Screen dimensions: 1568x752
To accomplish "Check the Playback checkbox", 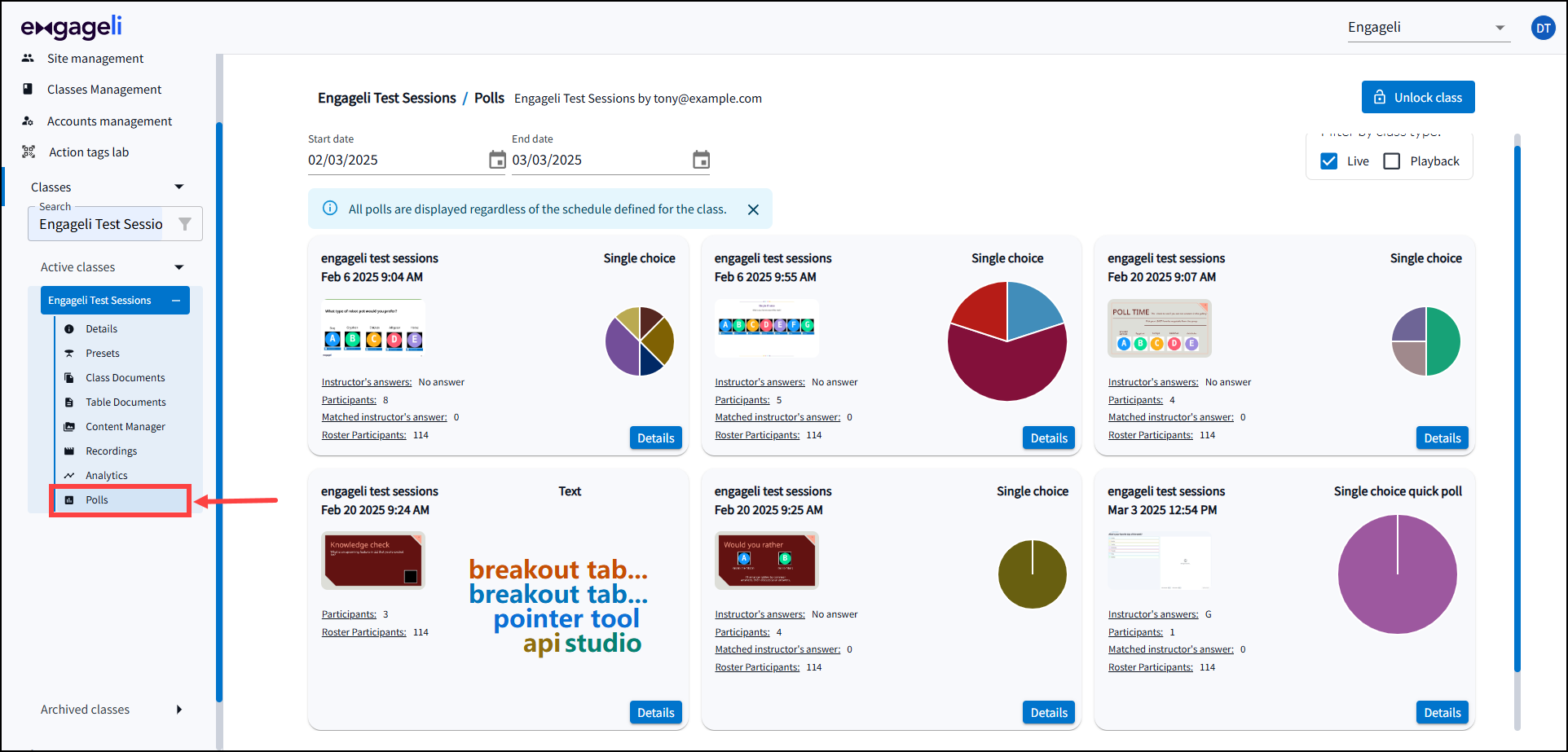I will tap(1392, 161).
